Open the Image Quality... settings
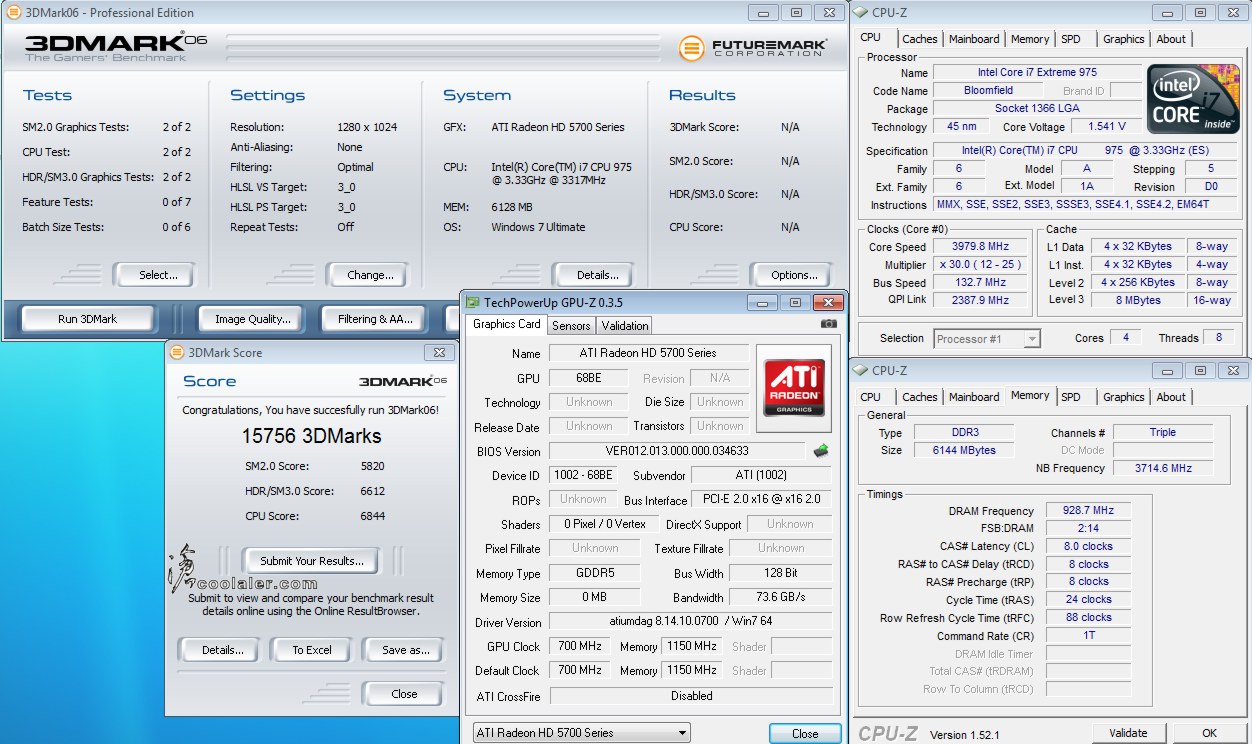1252x744 pixels. (253, 319)
